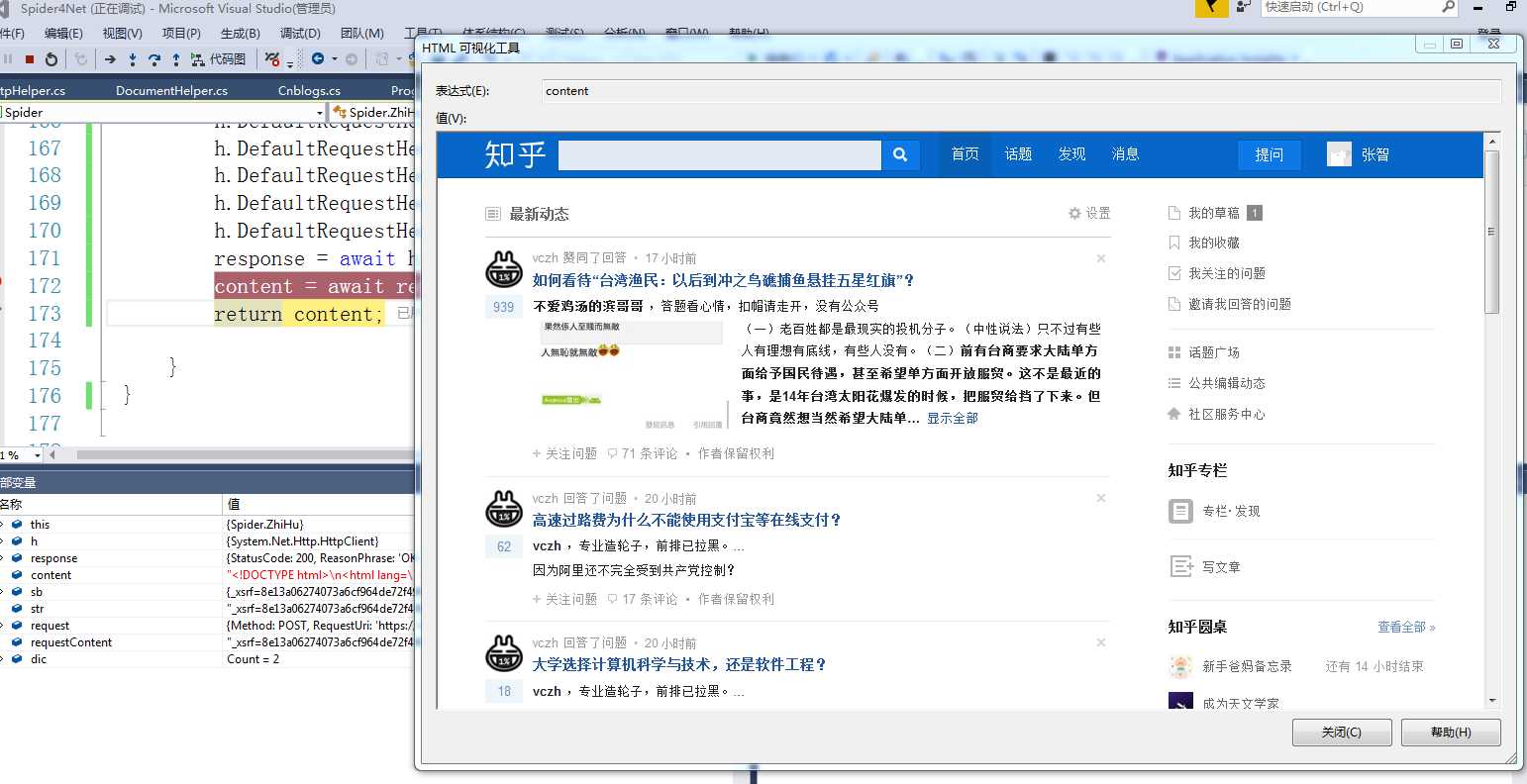Click the 18 vote count badge

504,691
